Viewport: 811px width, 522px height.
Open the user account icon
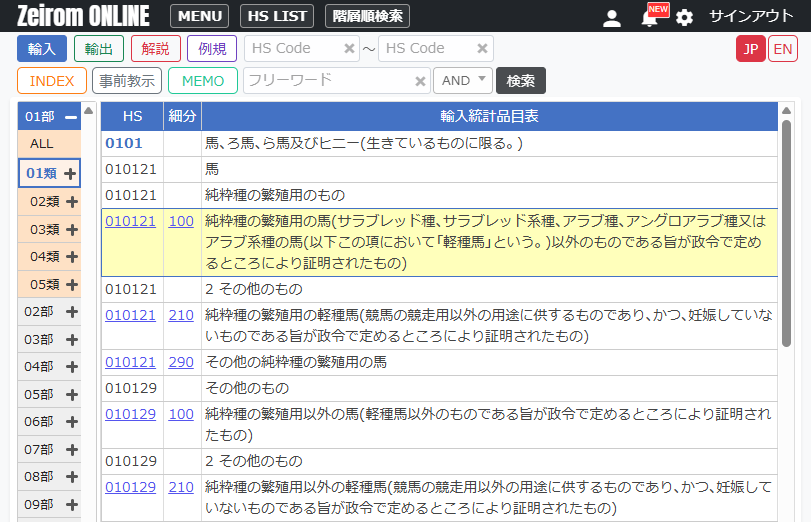[x=612, y=18]
